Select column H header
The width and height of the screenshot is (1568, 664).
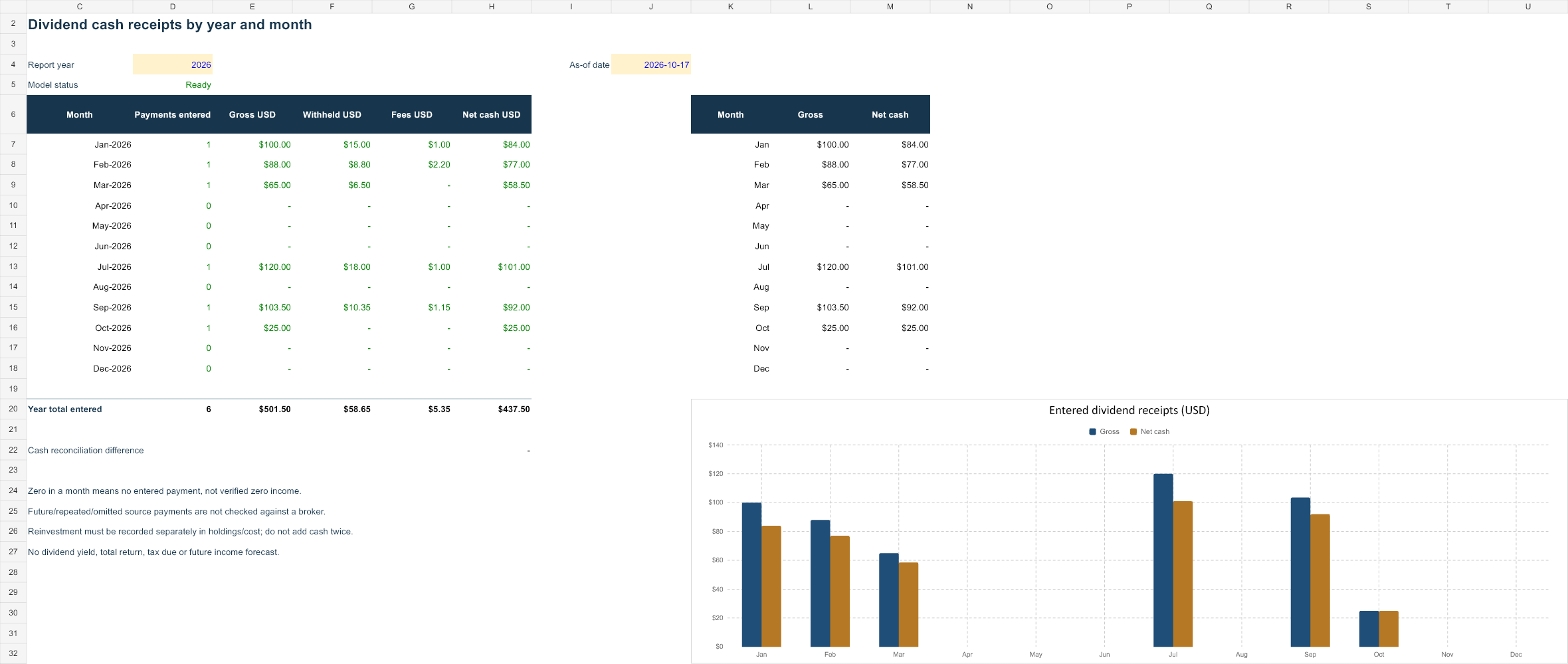pyautogui.click(x=492, y=7)
